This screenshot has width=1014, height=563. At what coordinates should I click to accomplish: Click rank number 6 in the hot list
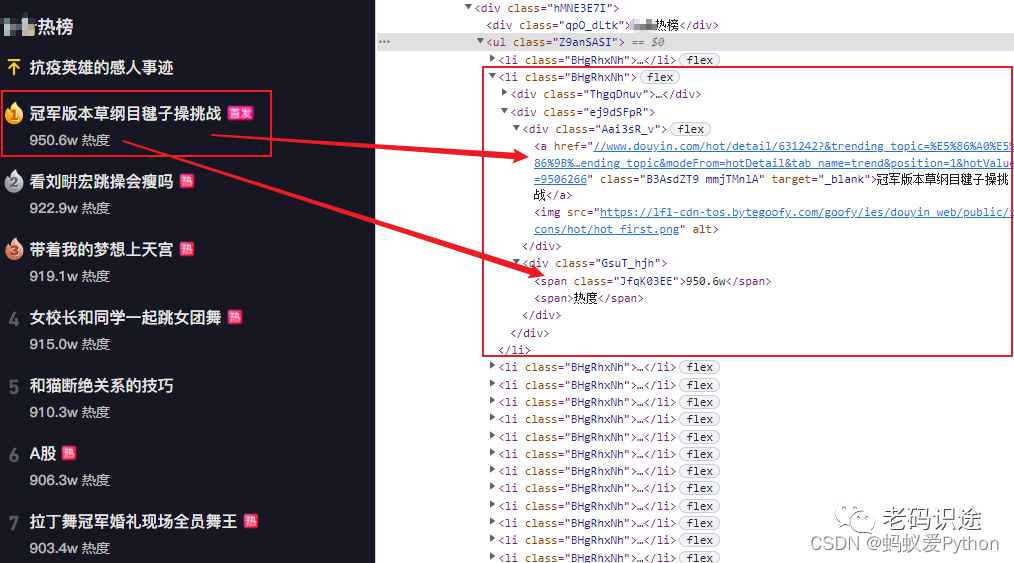[14, 454]
